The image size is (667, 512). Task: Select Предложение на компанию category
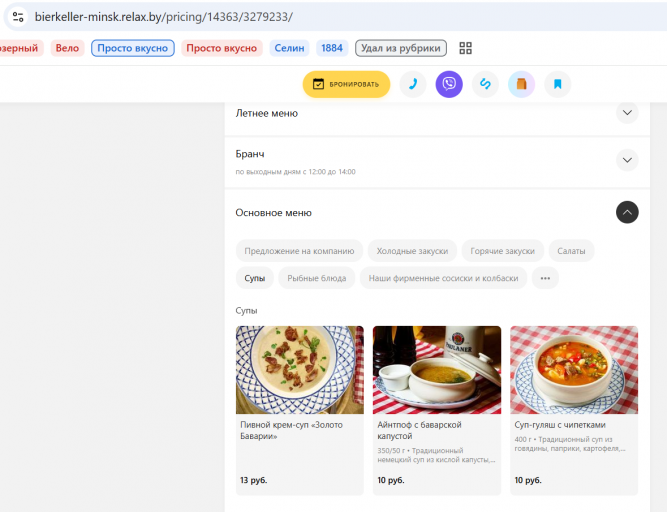(x=299, y=251)
